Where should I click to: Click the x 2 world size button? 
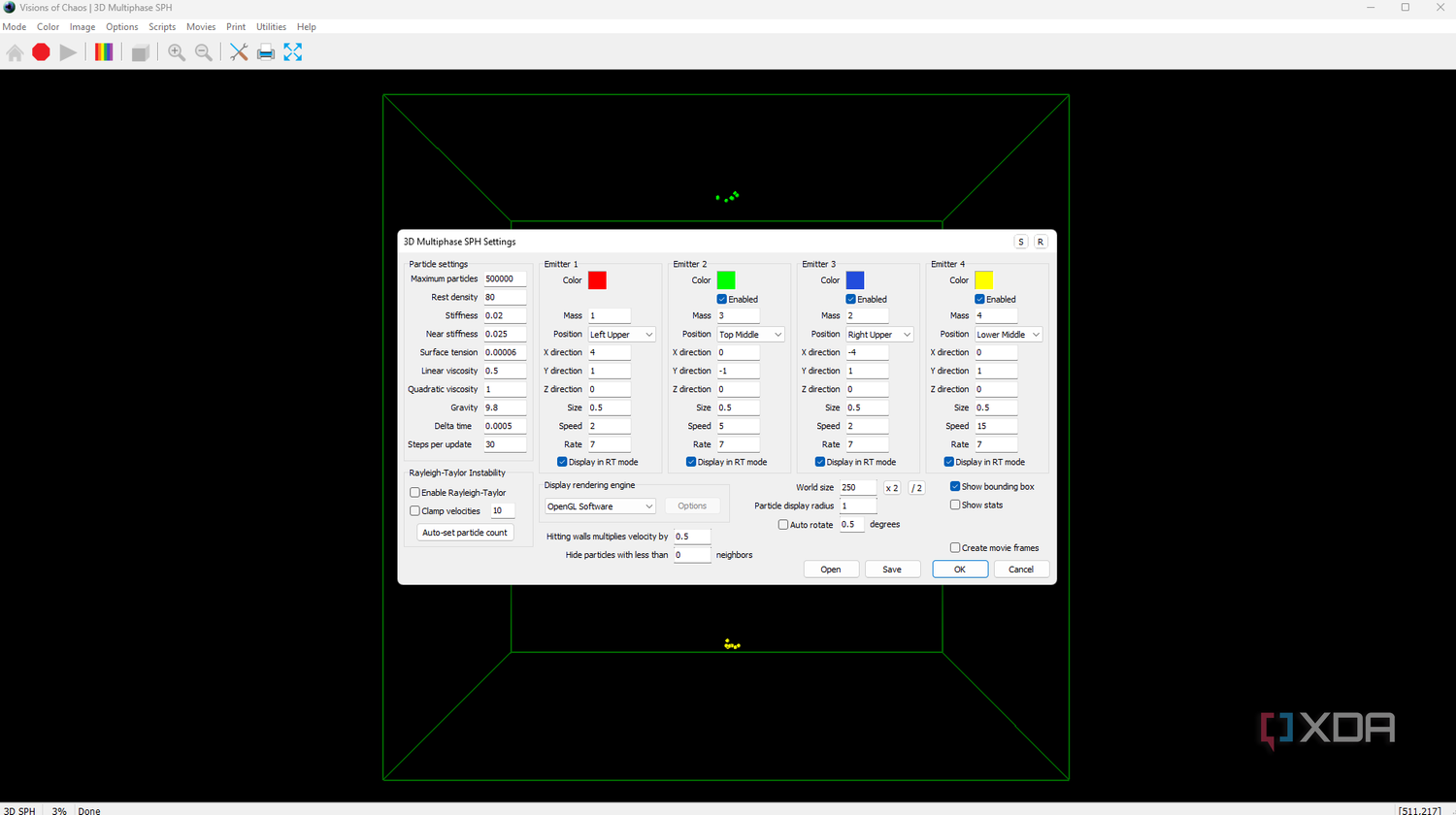(x=892, y=488)
